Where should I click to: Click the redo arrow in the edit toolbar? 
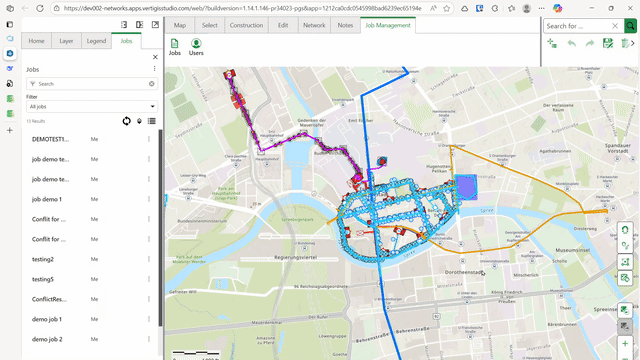(x=590, y=43)
